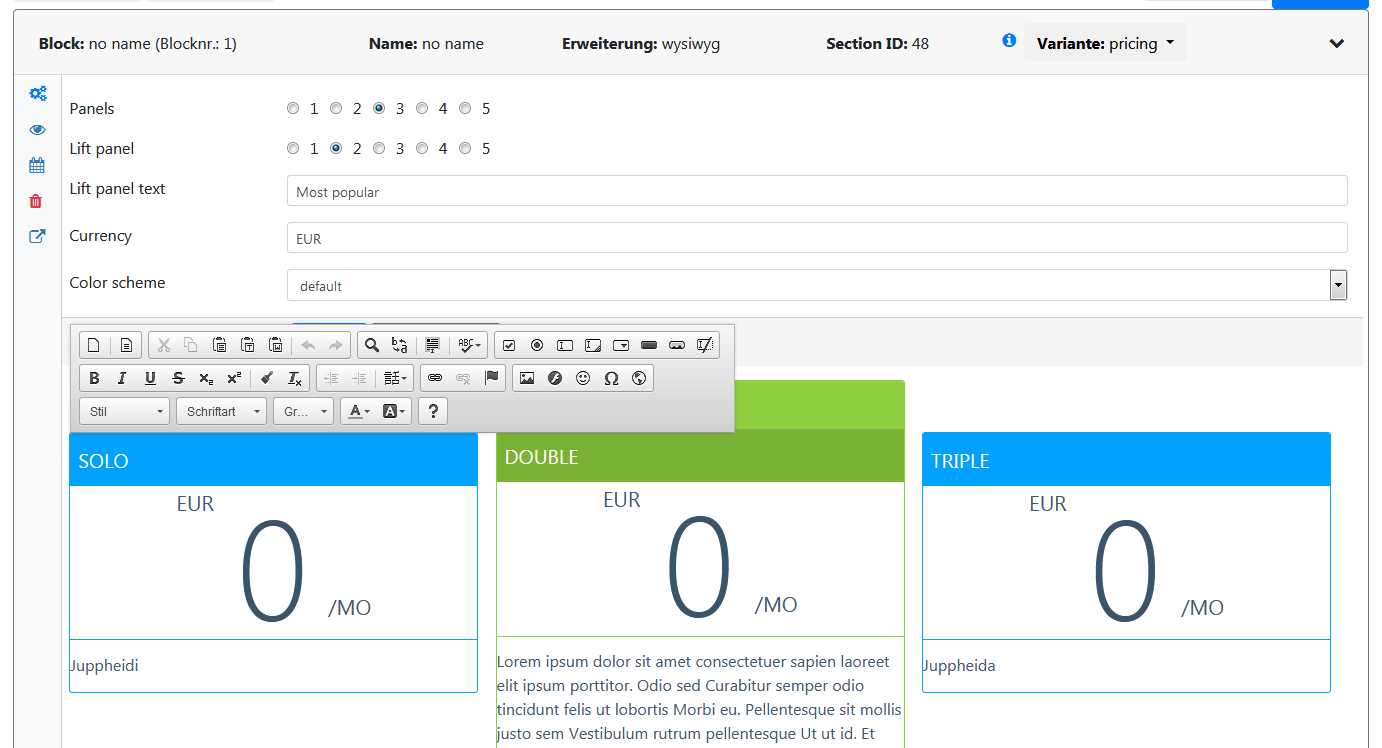This screenshot has height=748, width=1382.
Task: Open the line height dropdown in toolbar
Action: (396, 378)
